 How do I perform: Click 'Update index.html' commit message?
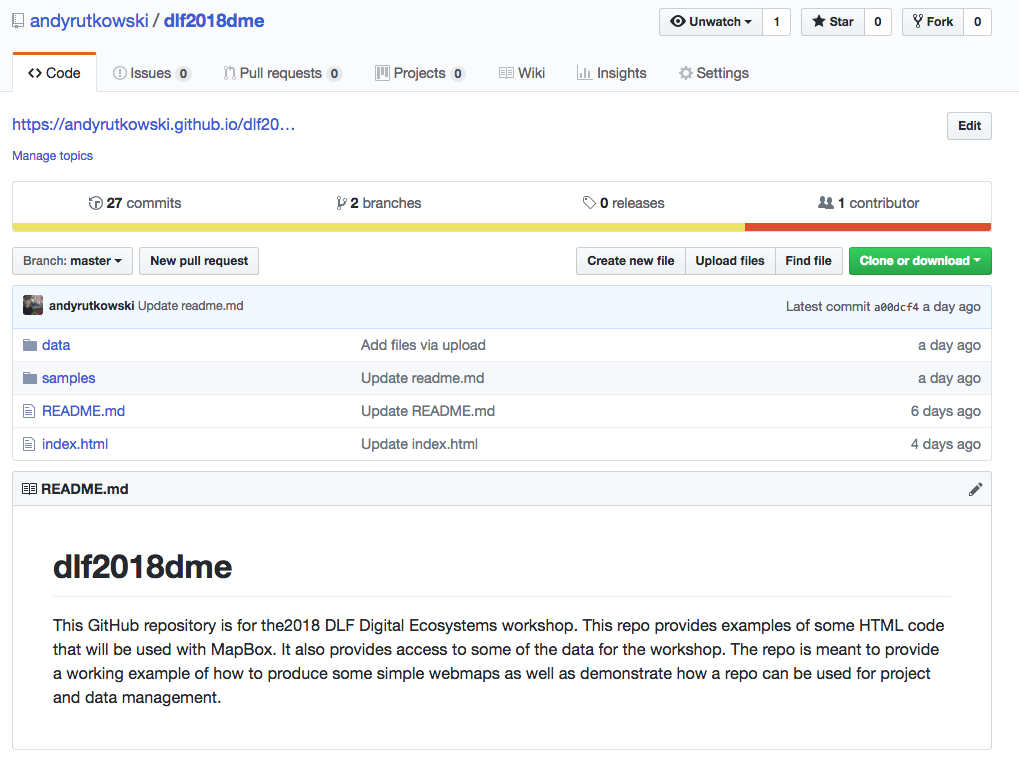pyautogui.click(x=419, y=445)
